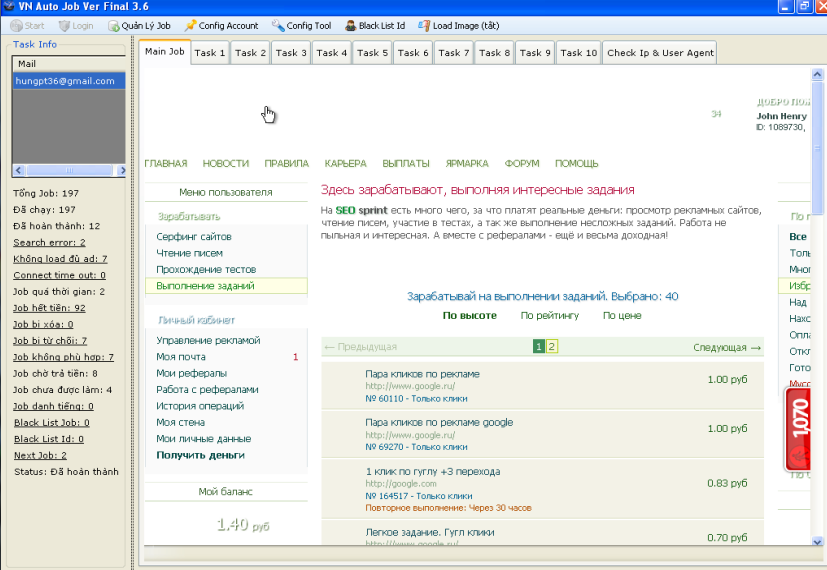Open ЯРМАРКА site menu

pos(467,163)
